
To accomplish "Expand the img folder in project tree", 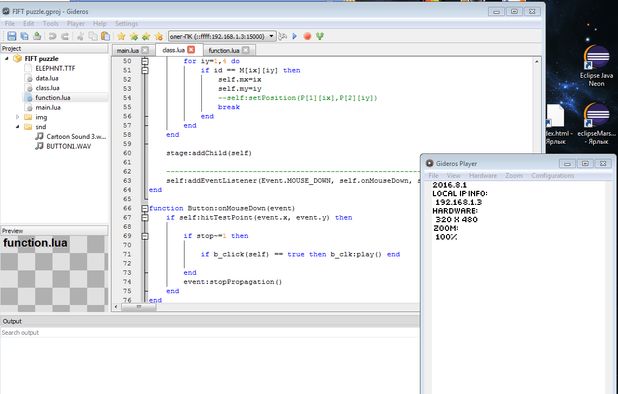I will click(17, 117).
